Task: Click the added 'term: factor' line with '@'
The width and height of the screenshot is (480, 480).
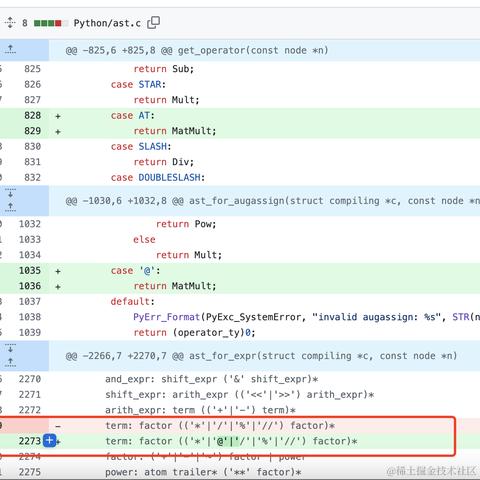Action: (x=231, y=441)
